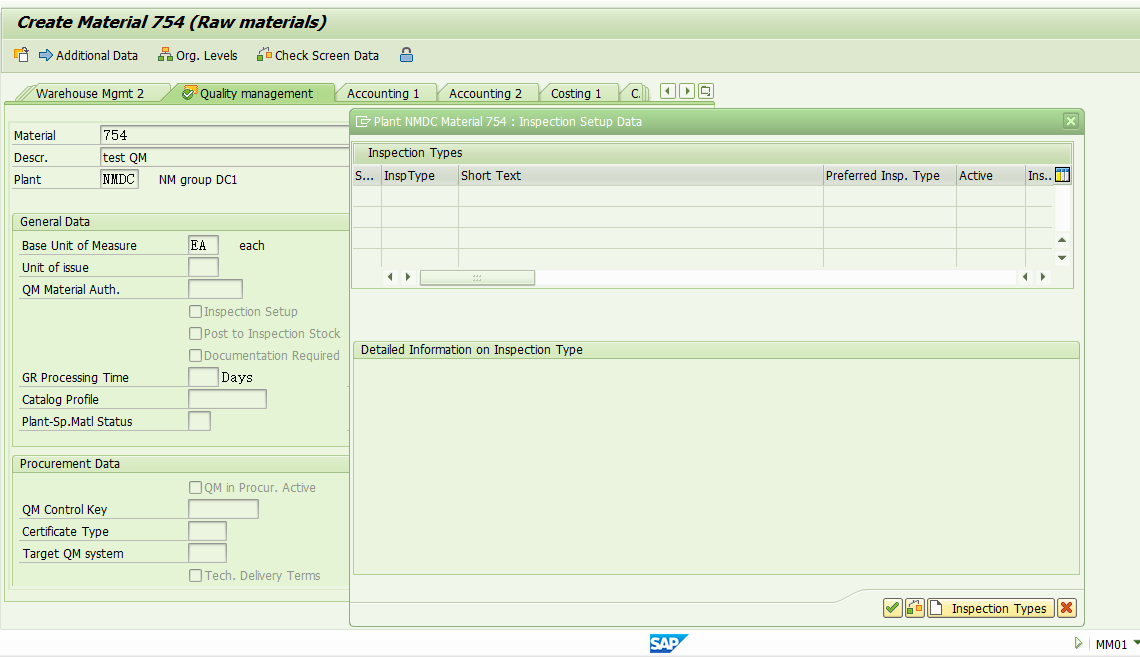
Task: Open Additional Data
Action: 88,55
